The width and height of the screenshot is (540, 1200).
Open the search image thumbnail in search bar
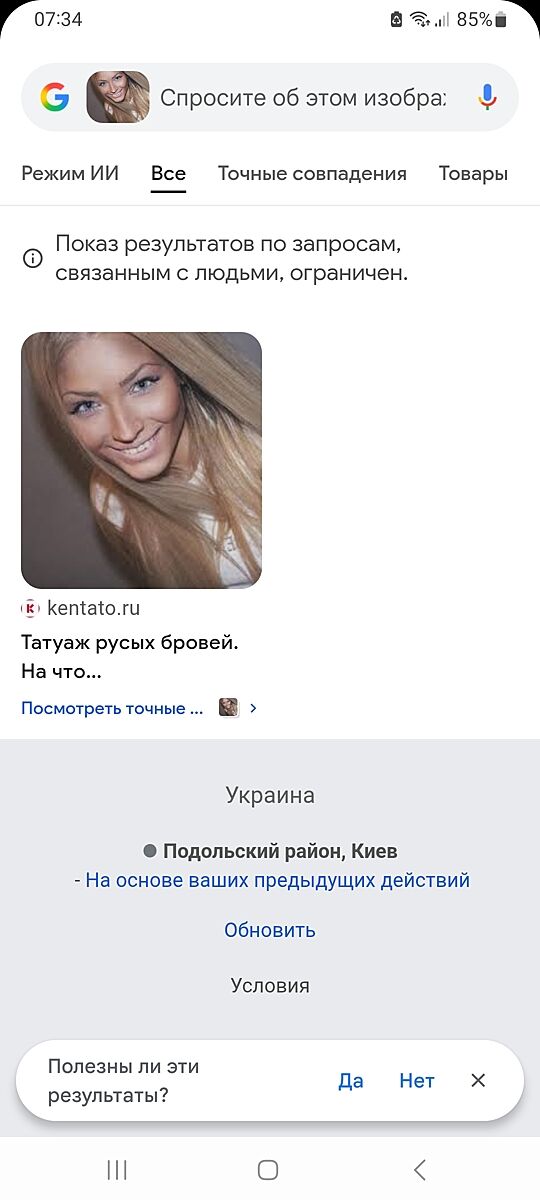(118, 97)
